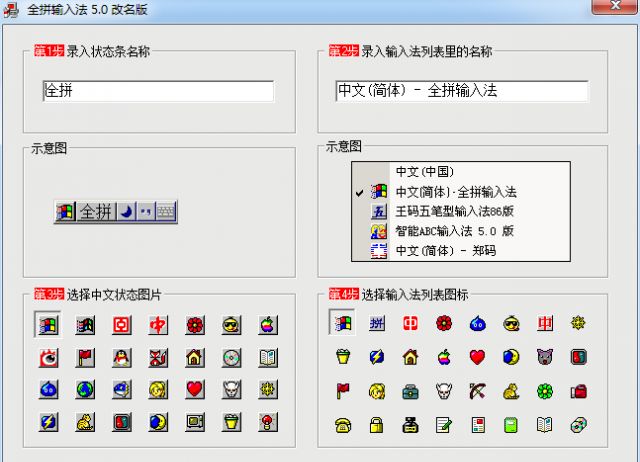Choose lightning bolt icon in step 4
Screen dimensions: 640x462
[376, 357]
